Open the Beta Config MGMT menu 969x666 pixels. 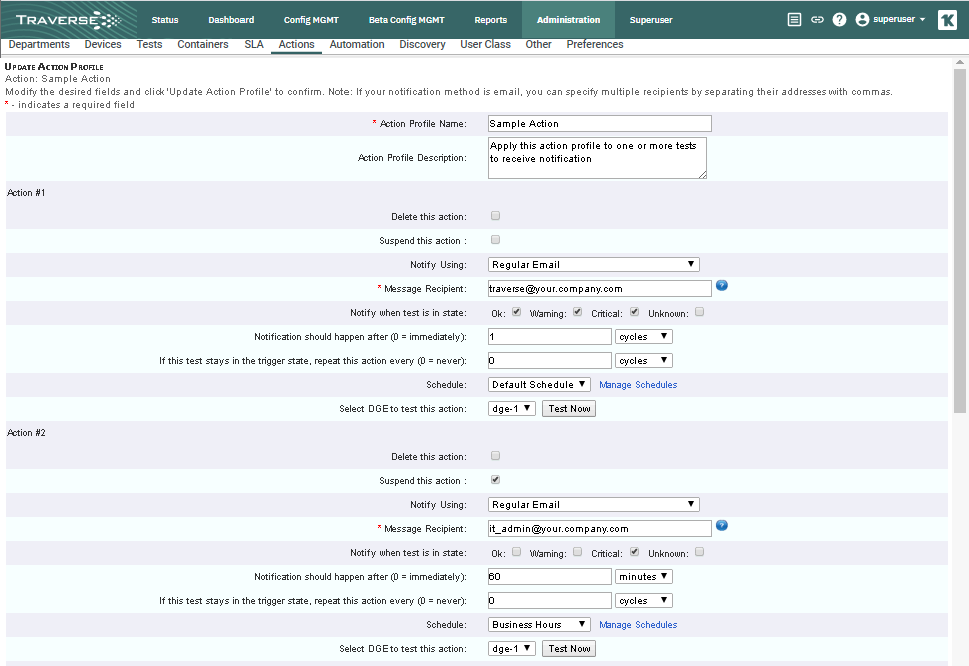tap(407, 20)
